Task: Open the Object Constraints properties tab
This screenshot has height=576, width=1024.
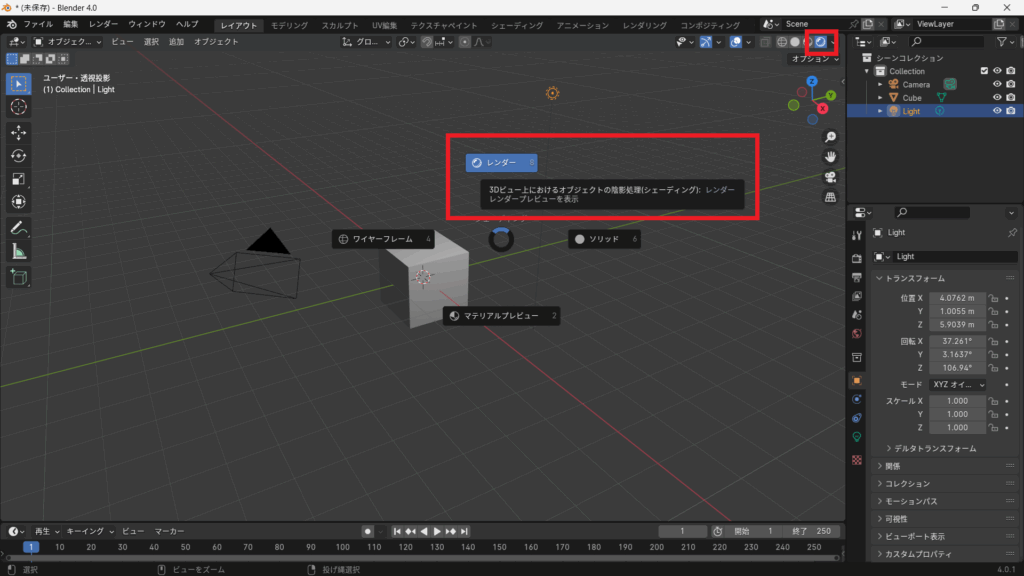Action: (x=857, y=418)
